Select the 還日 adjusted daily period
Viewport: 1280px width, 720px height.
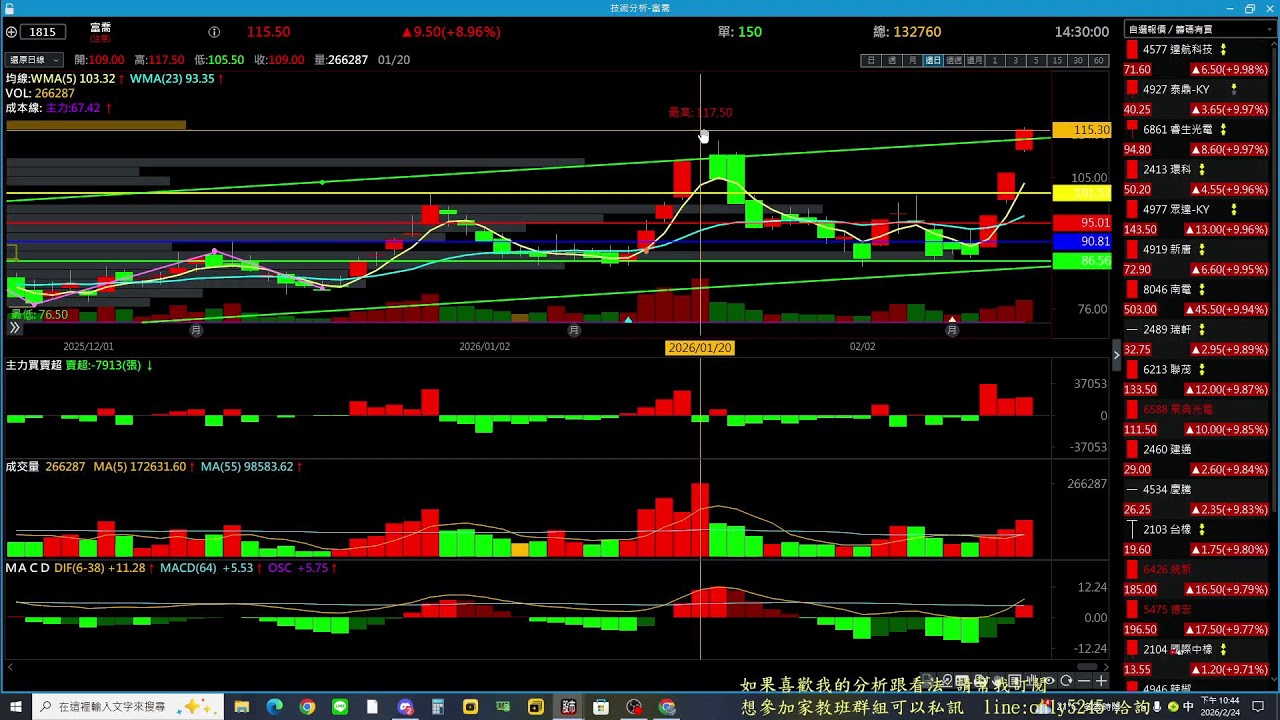pyautogui.click(x=933, y=61)
